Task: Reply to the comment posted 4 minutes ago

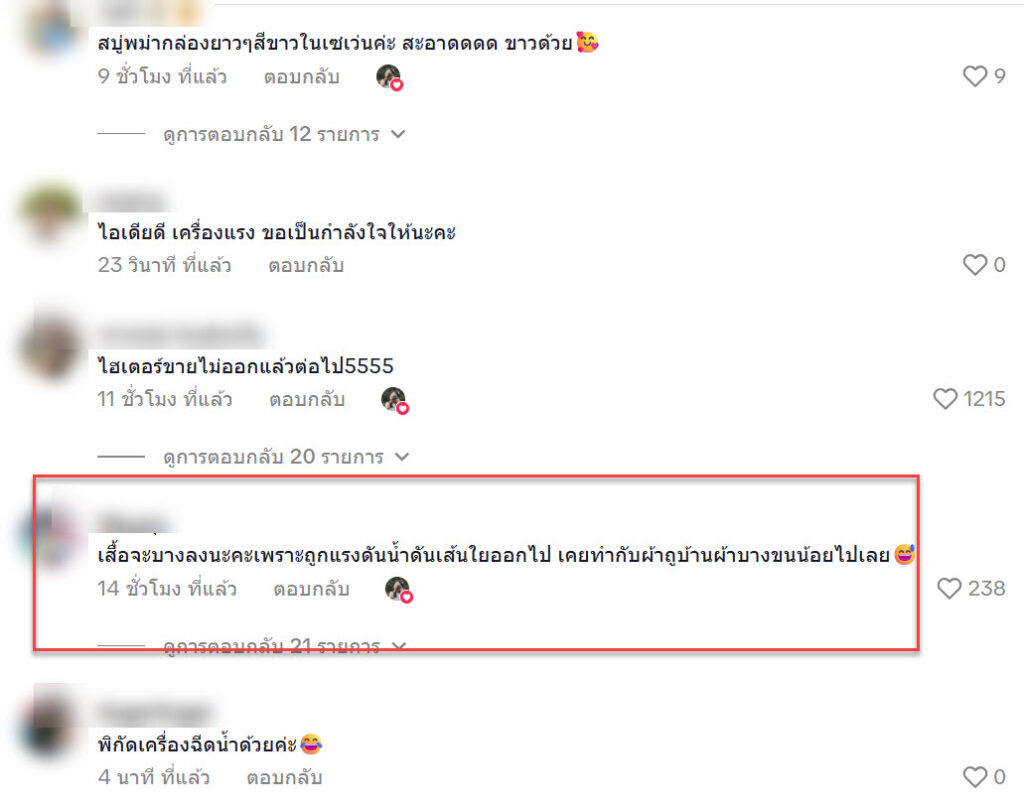Action: click(x=284, y=777)
